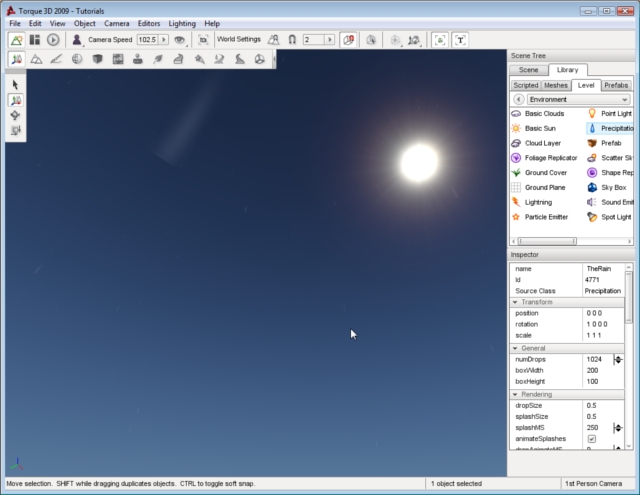Select Basic Sun in the library

coord(540,128)
